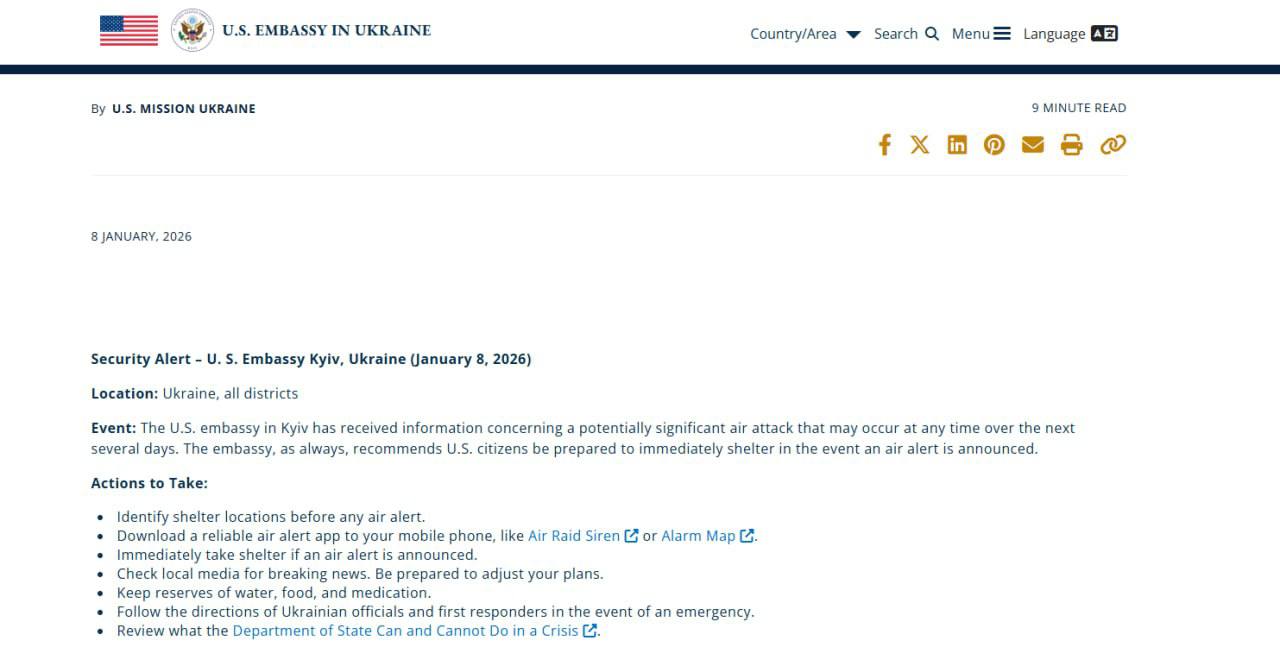Share the alert on X
The width and height of the screenshot is (1280, 653).
point(920,145)
